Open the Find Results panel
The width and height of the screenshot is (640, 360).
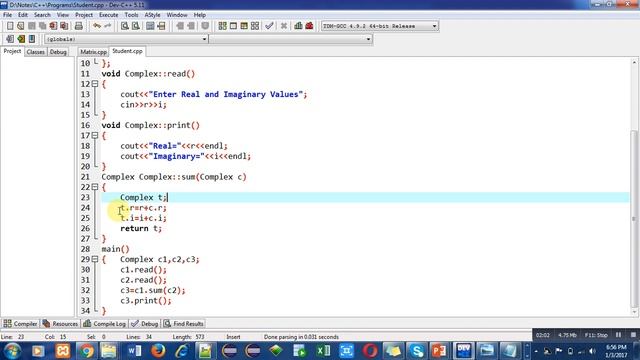pyautogui.click(x=184, y=324)
